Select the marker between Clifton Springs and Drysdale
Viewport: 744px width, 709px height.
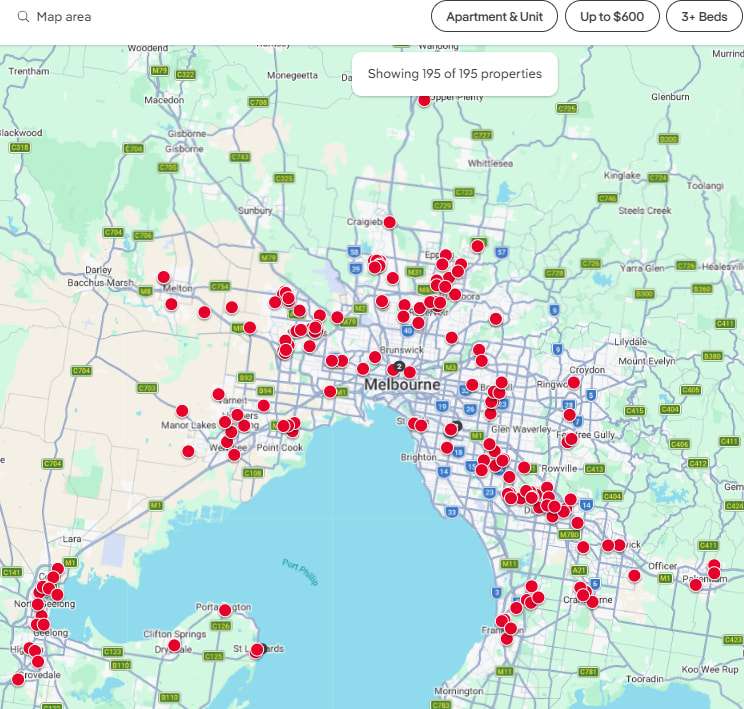[174, 645]
